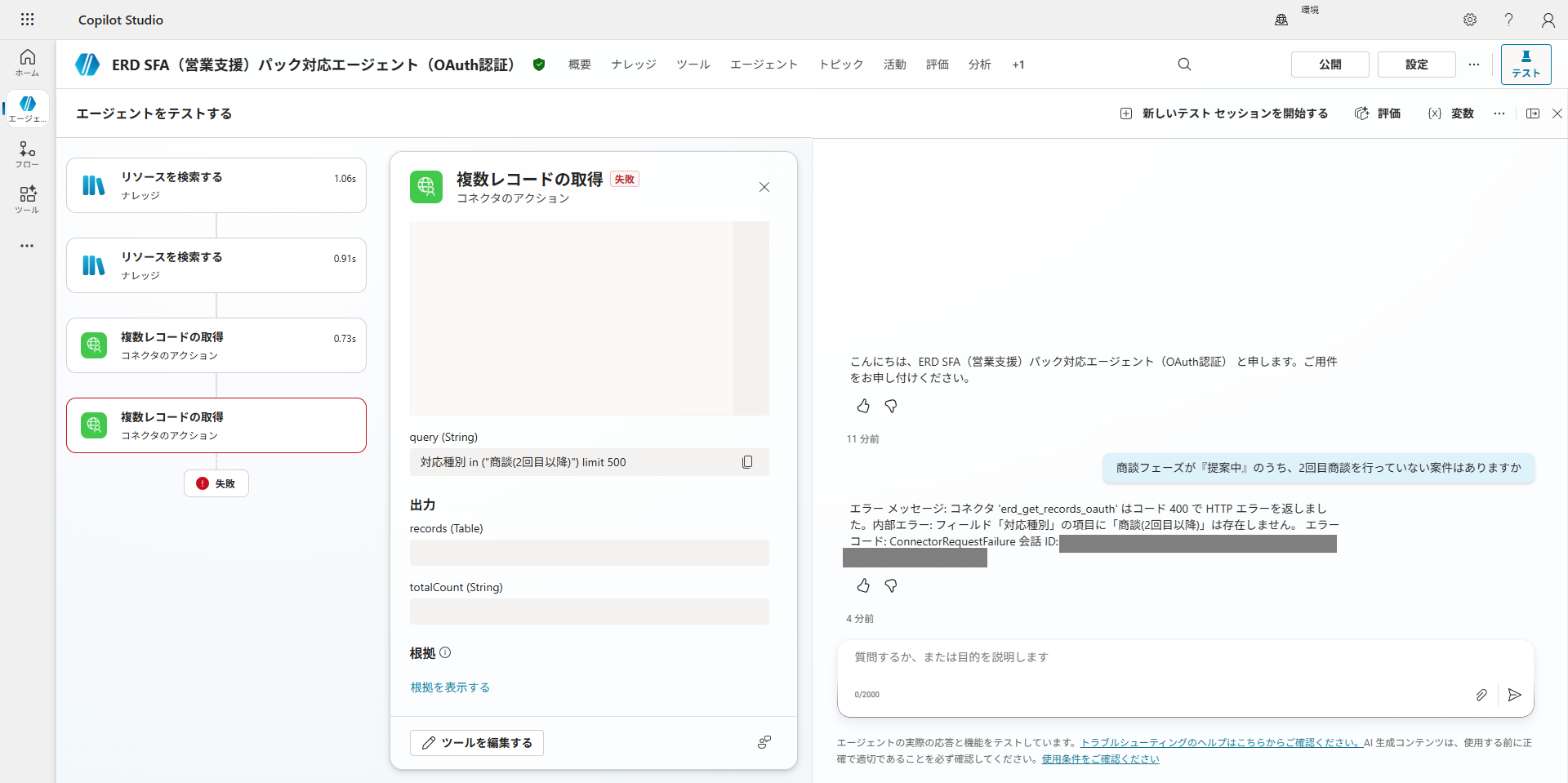This screenshot has height=783, width=1568.
Task: Click info icon next to 根拠
Action: 445,653
